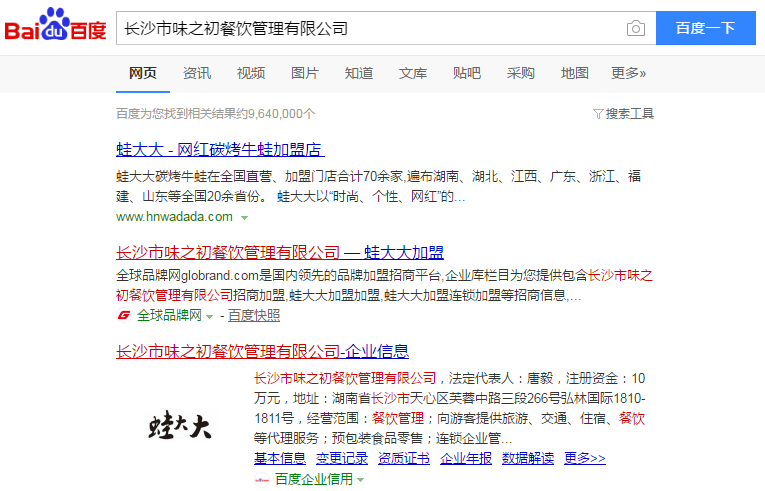Open the 企业年报 sublink
765x491 pixels.
pyautogui.click(x=465, y=458)
